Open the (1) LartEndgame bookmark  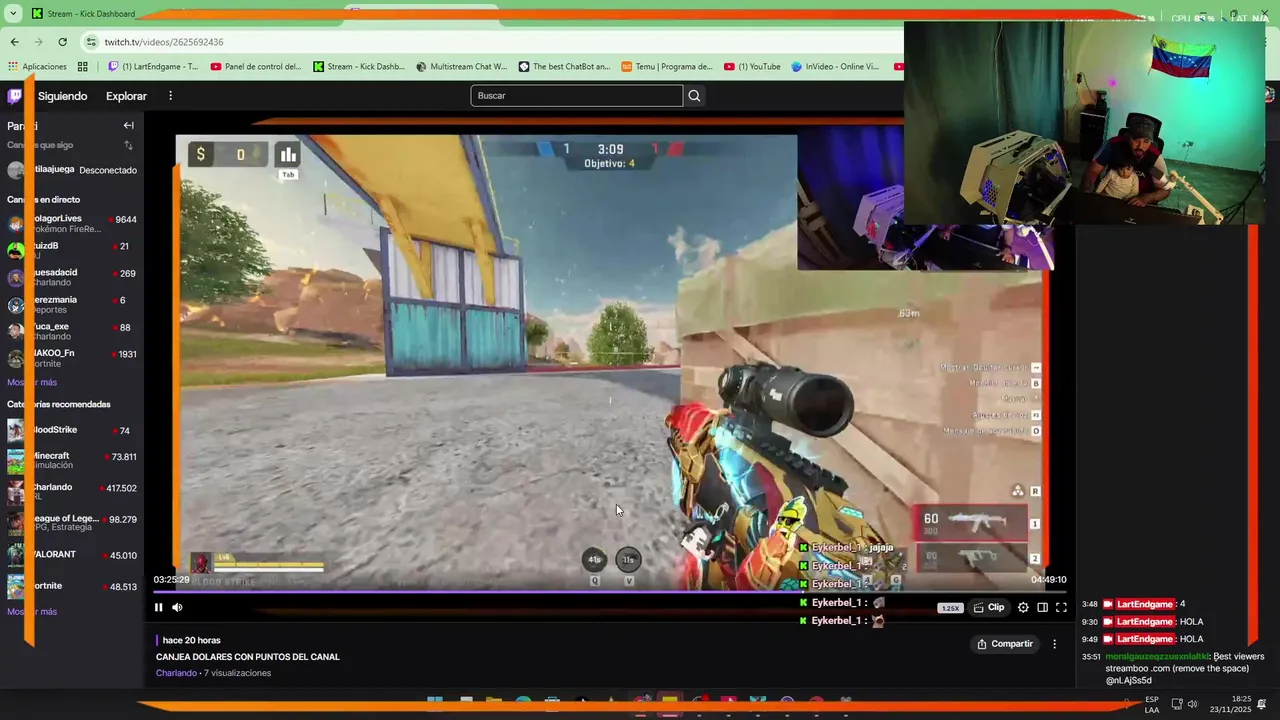tap(152, 67)
